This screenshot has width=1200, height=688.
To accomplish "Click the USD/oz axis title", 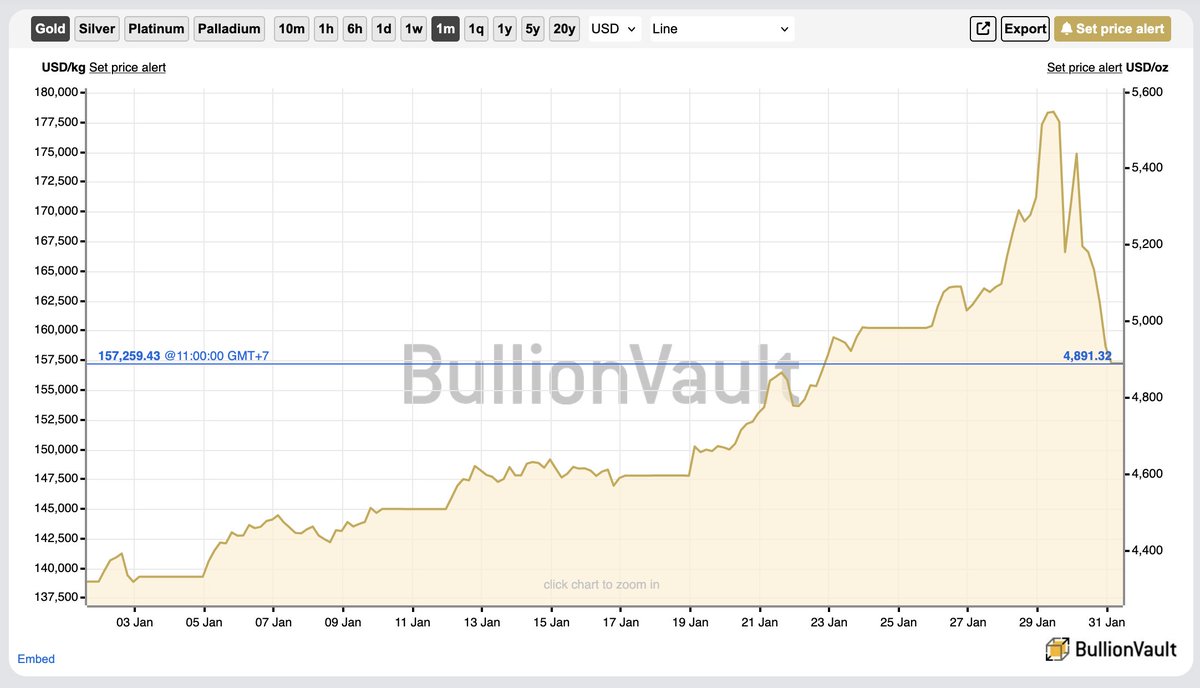I will pyautogui.click(x=1147, y=67).
